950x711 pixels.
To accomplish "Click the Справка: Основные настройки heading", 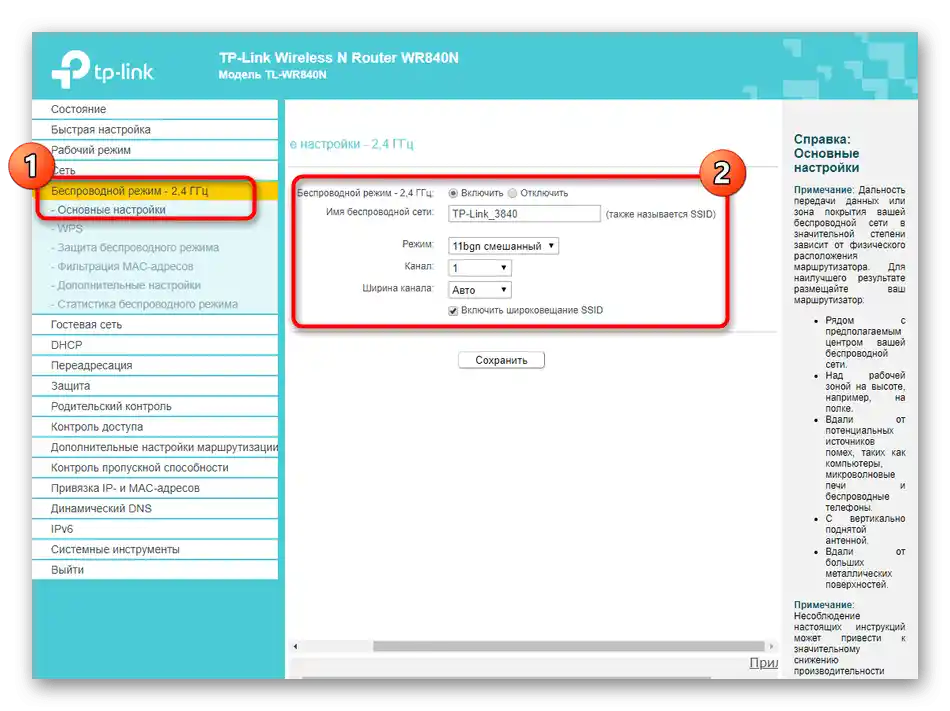I will click(826, 154).
